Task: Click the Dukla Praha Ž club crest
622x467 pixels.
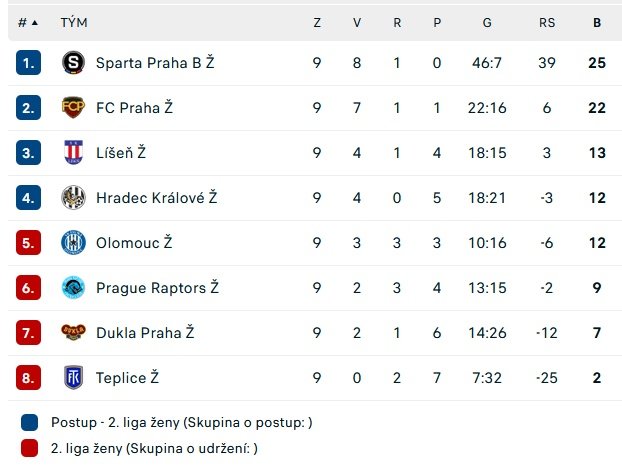Action: click(73, 333)
